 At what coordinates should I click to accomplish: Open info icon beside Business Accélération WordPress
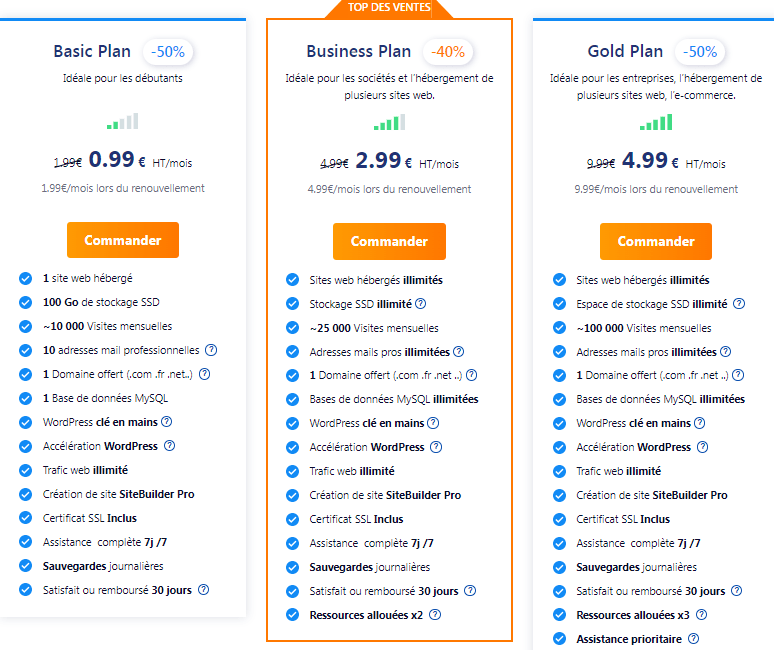tap(436, 447)
